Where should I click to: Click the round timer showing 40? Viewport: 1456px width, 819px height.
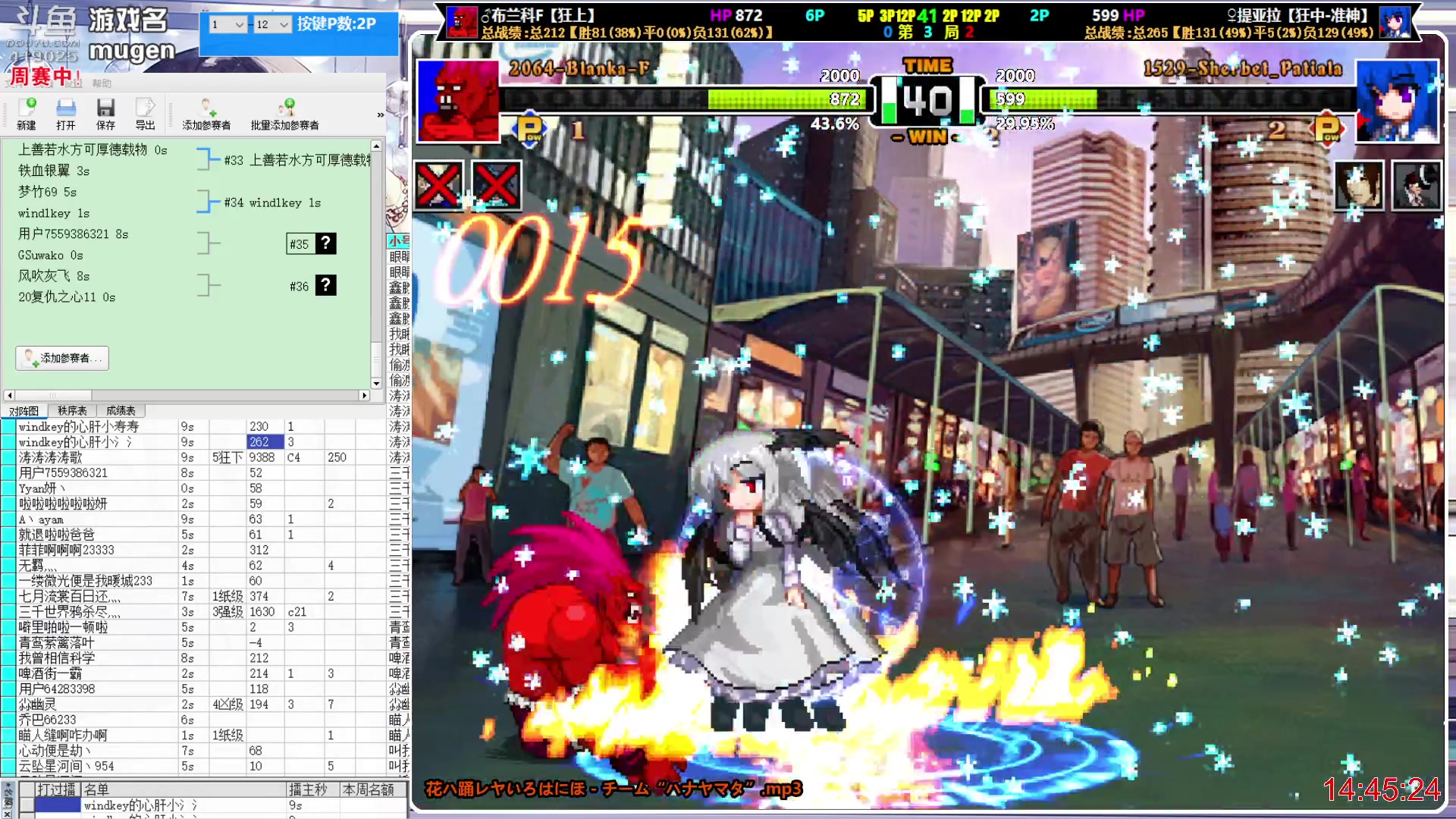pyautogui.click(x=927, y=100)
